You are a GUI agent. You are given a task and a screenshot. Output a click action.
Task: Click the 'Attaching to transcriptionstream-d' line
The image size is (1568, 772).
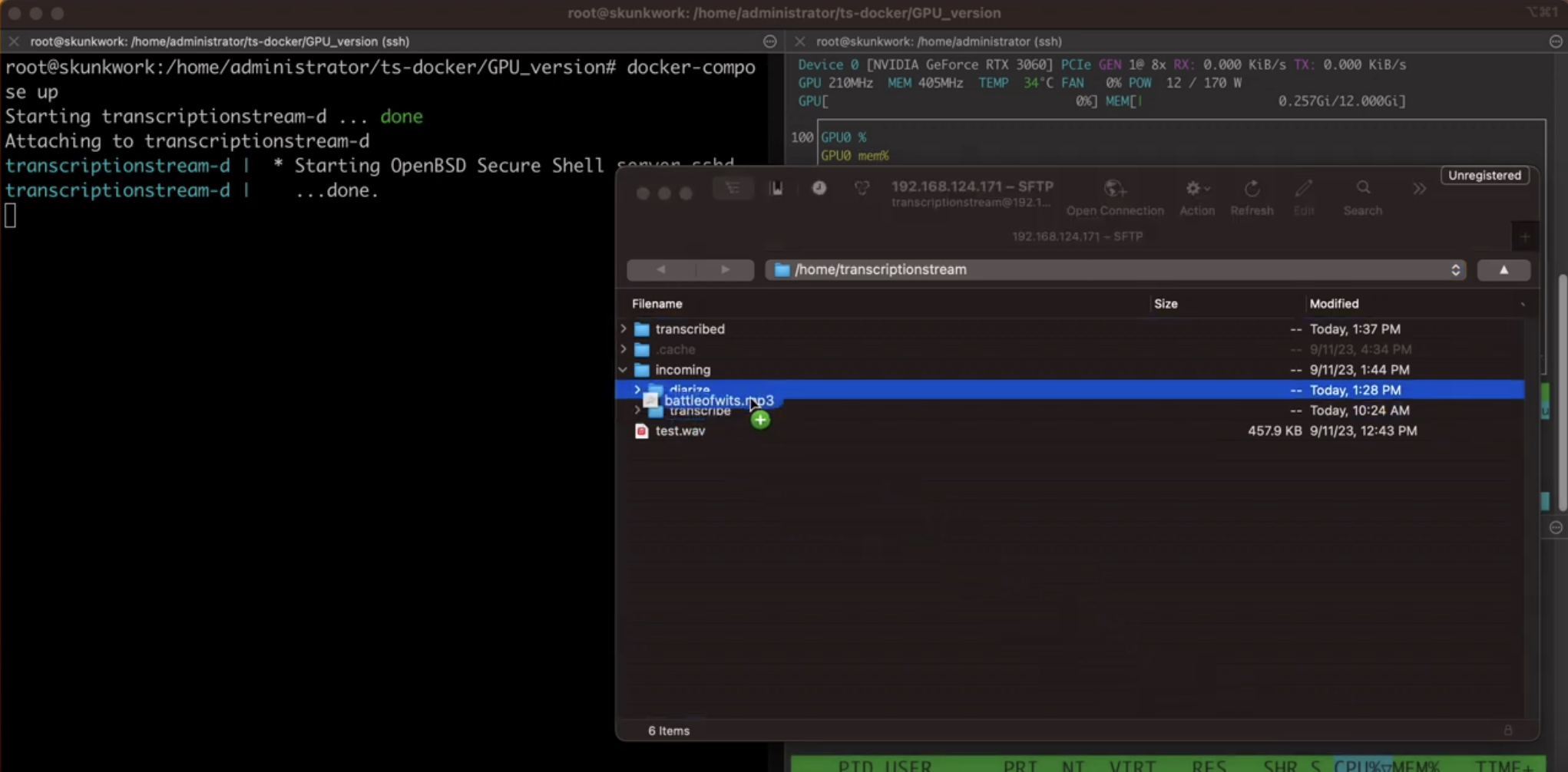click(x=187, y=141)
